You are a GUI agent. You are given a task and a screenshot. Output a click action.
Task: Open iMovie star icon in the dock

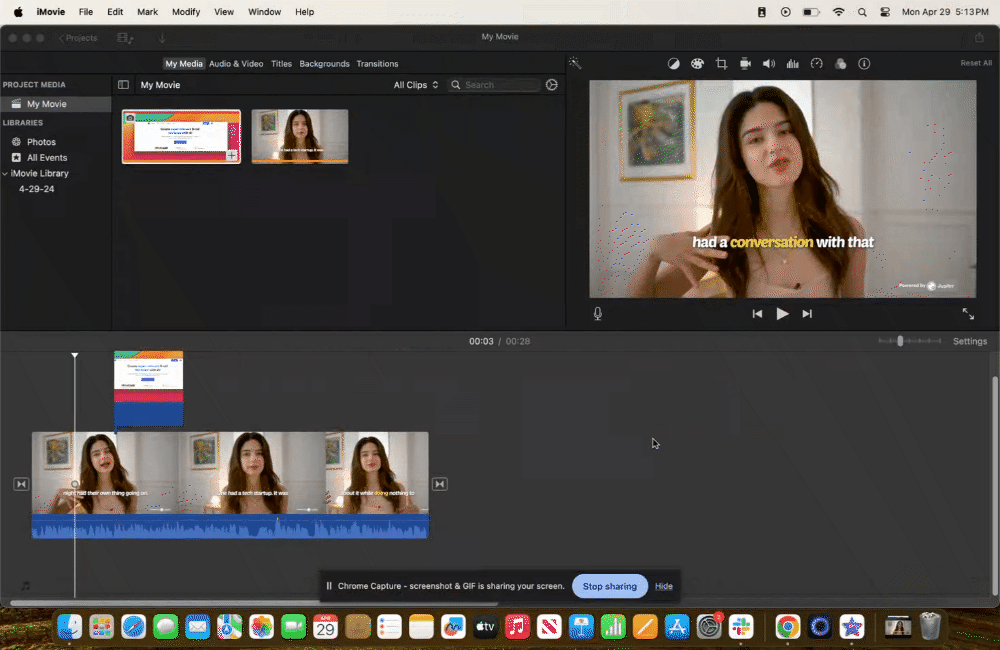point(852,627)
